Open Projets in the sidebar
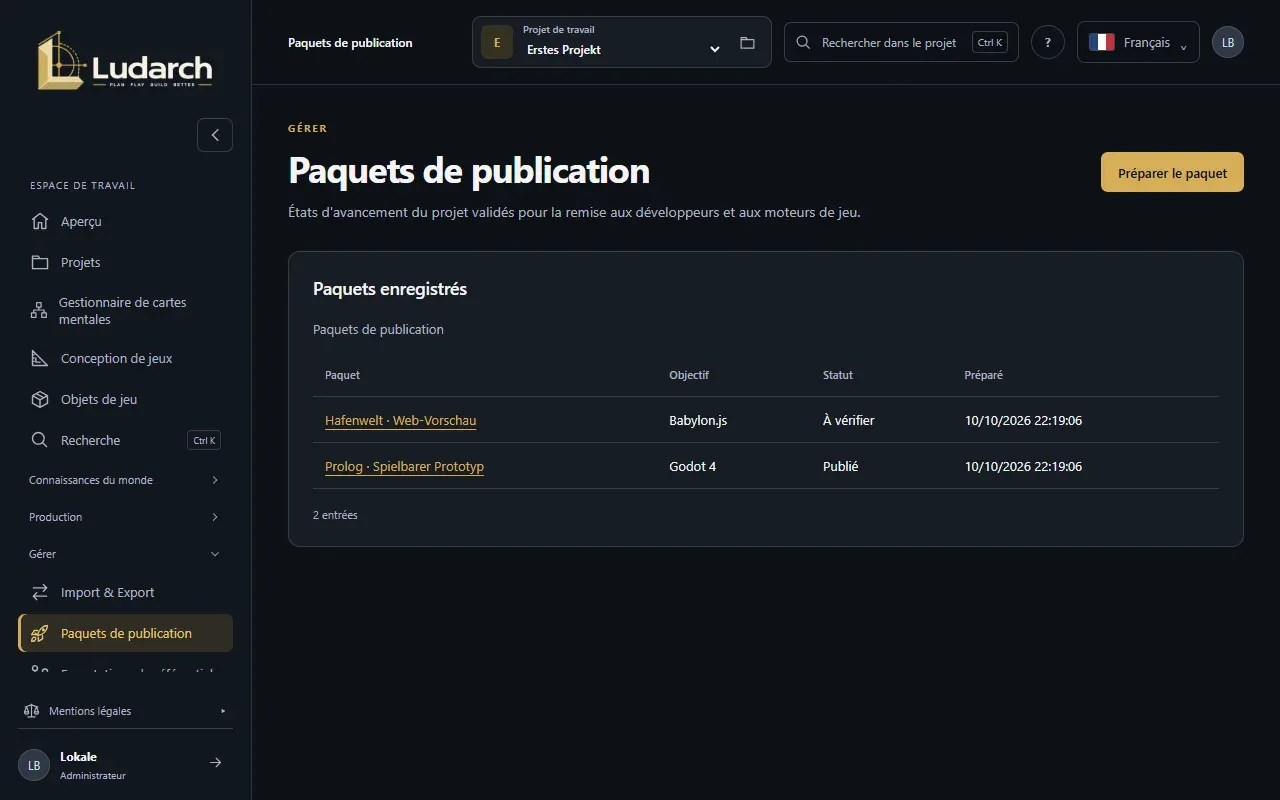The image size is (1280, 800). (x=125, y=262)
